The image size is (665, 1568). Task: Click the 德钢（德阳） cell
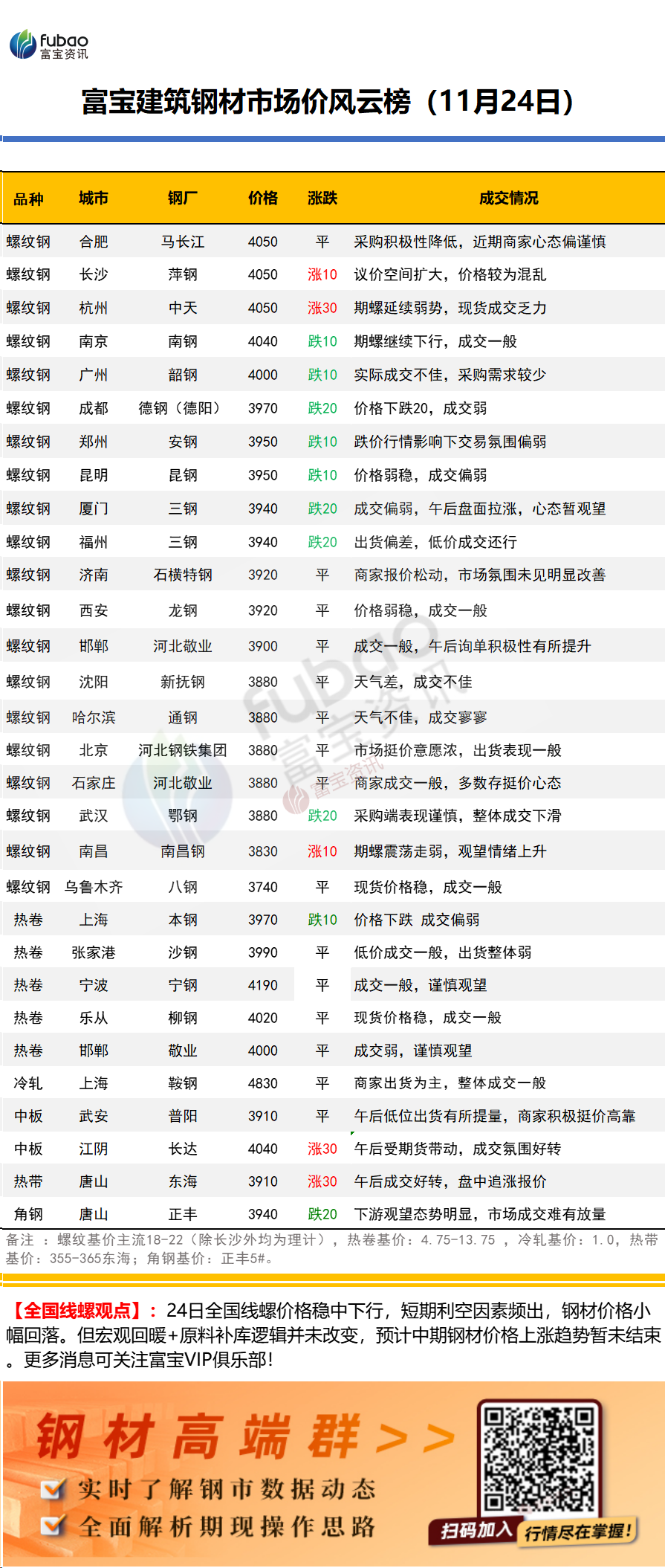click(x=183, y=408)
